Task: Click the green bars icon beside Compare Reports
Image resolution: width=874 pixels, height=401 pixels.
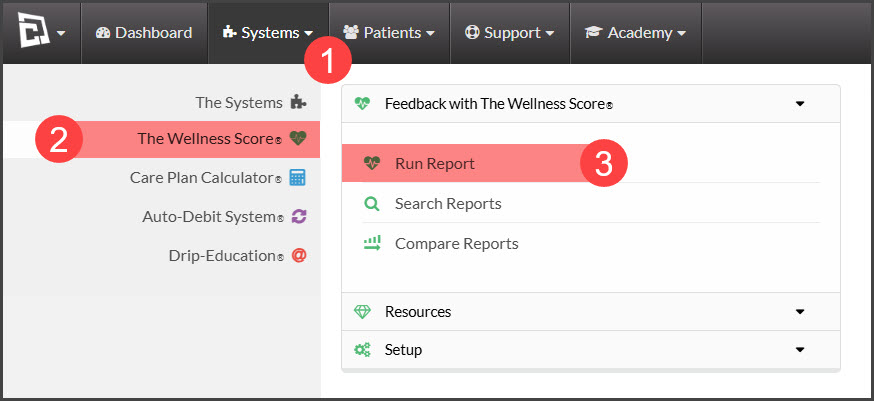Action: [x=371, y=243]
